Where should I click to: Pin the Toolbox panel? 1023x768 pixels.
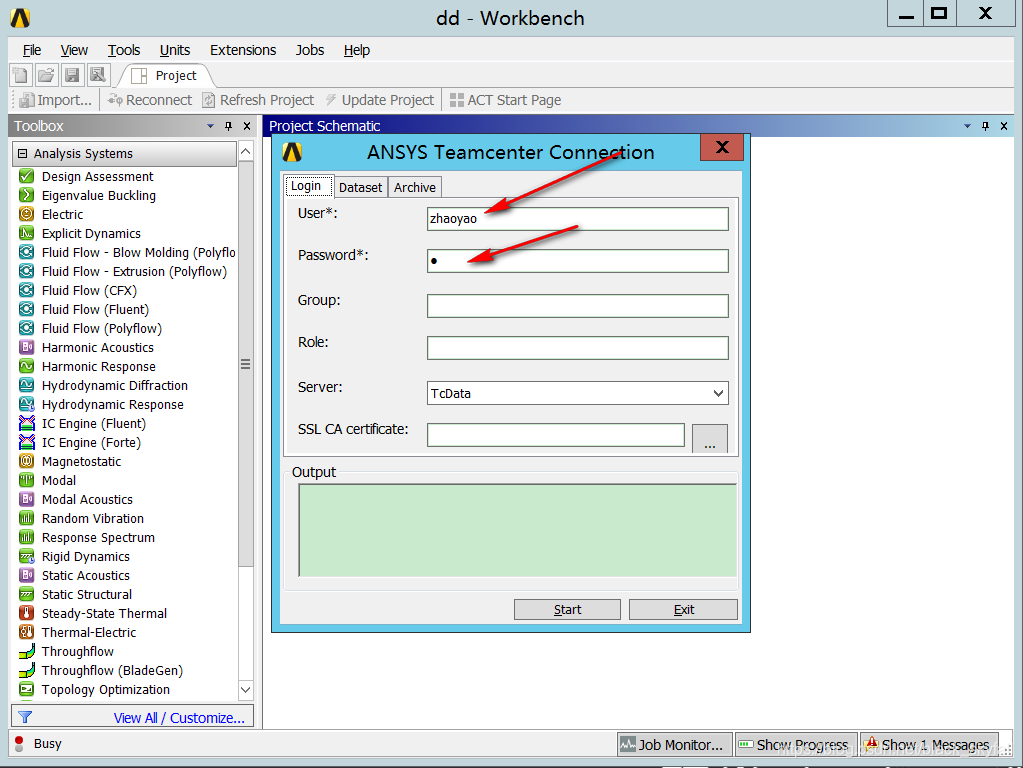(x=228, y=126)
